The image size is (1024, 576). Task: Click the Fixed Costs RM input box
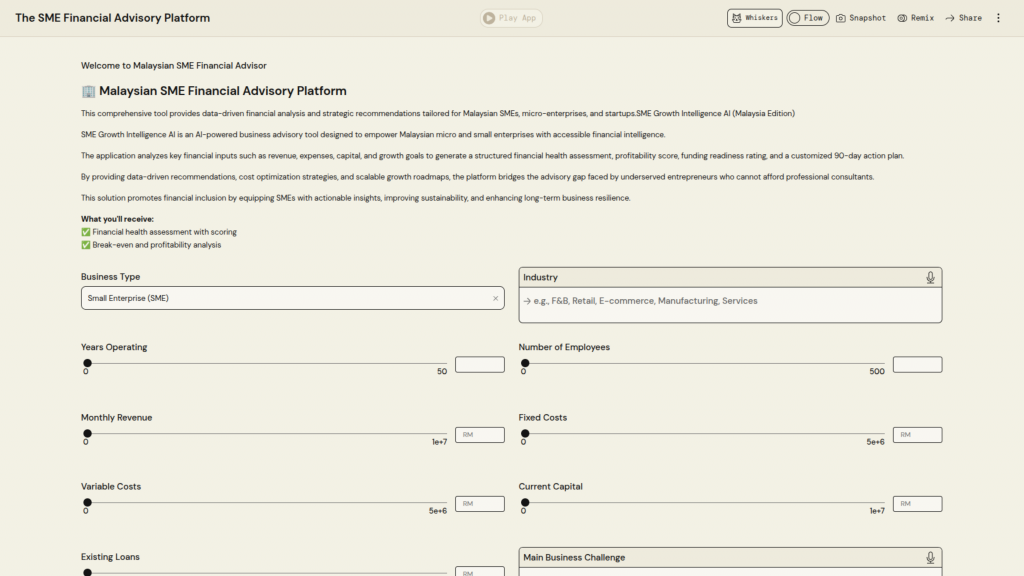point(917,435)
